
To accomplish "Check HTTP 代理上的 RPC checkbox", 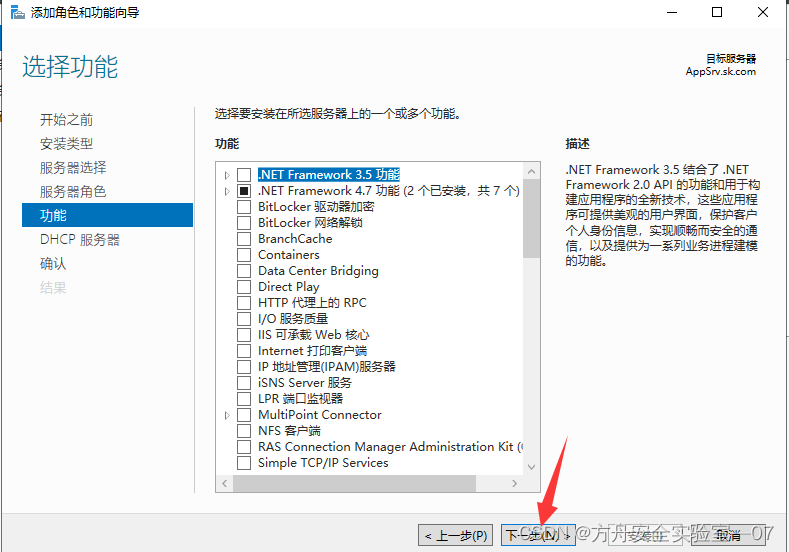I will point(244,303).
